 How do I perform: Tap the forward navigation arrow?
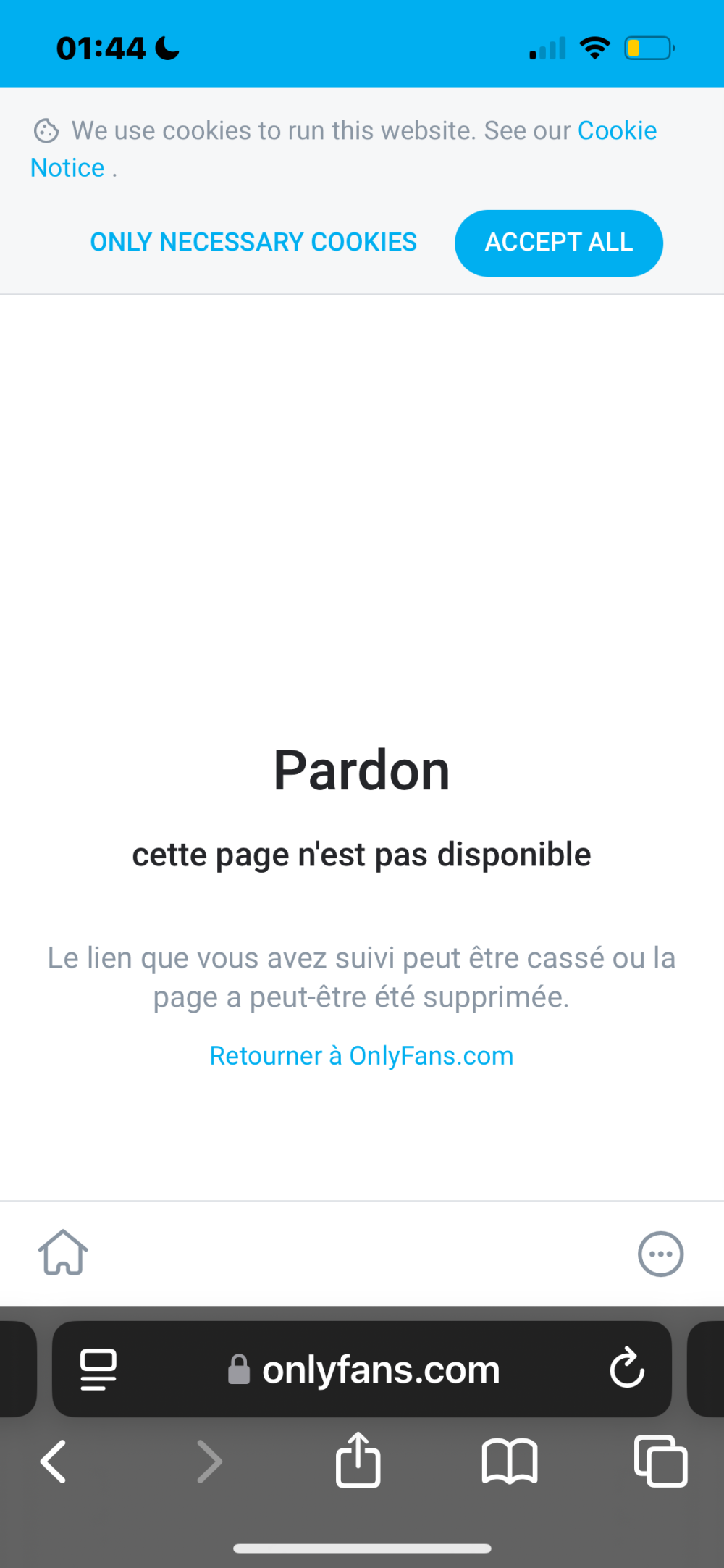[x=210, y=1462]
